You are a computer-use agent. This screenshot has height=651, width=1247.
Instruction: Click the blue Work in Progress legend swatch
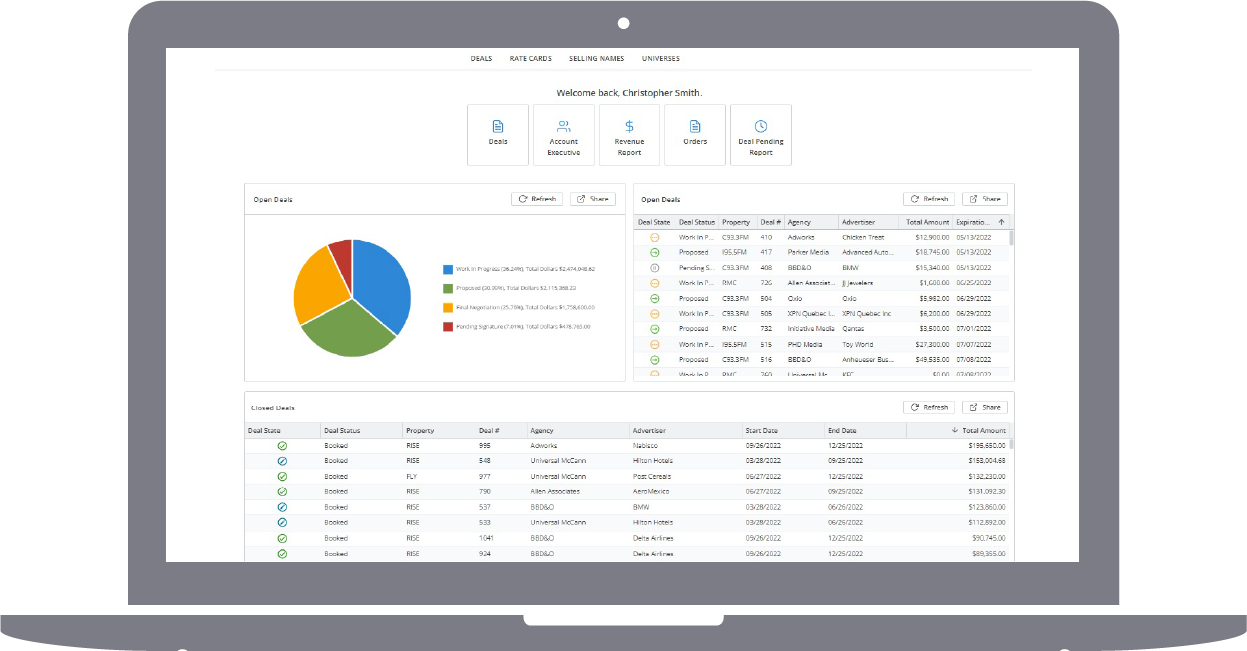click(448, 269)
